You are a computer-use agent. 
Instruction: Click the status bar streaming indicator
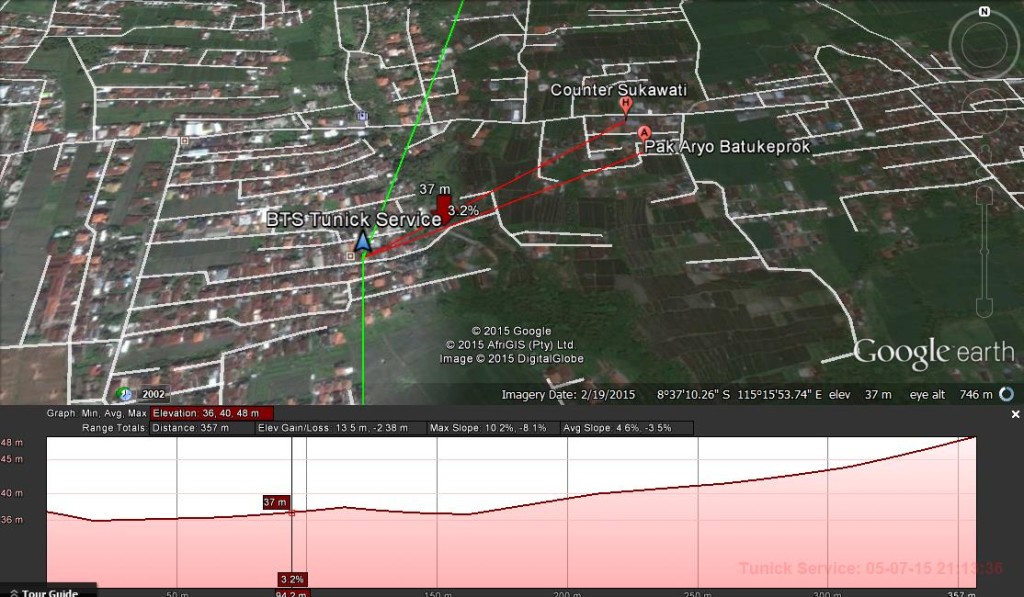click(1006, 394)
